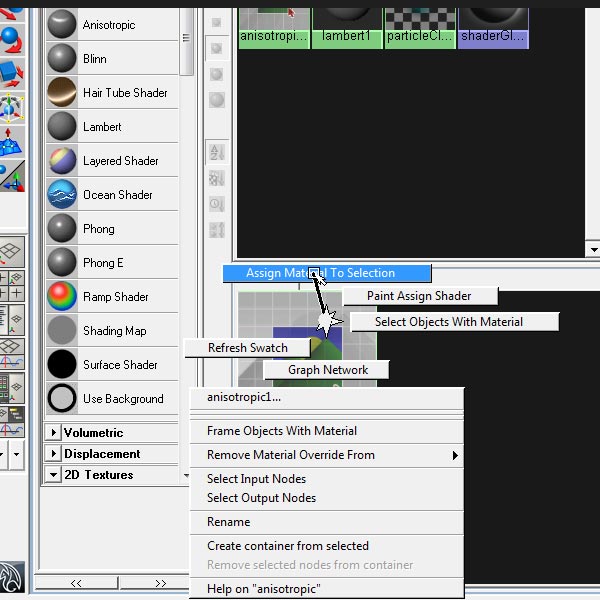Select Graph Network from the marking menu

click(x=326, y=370)
